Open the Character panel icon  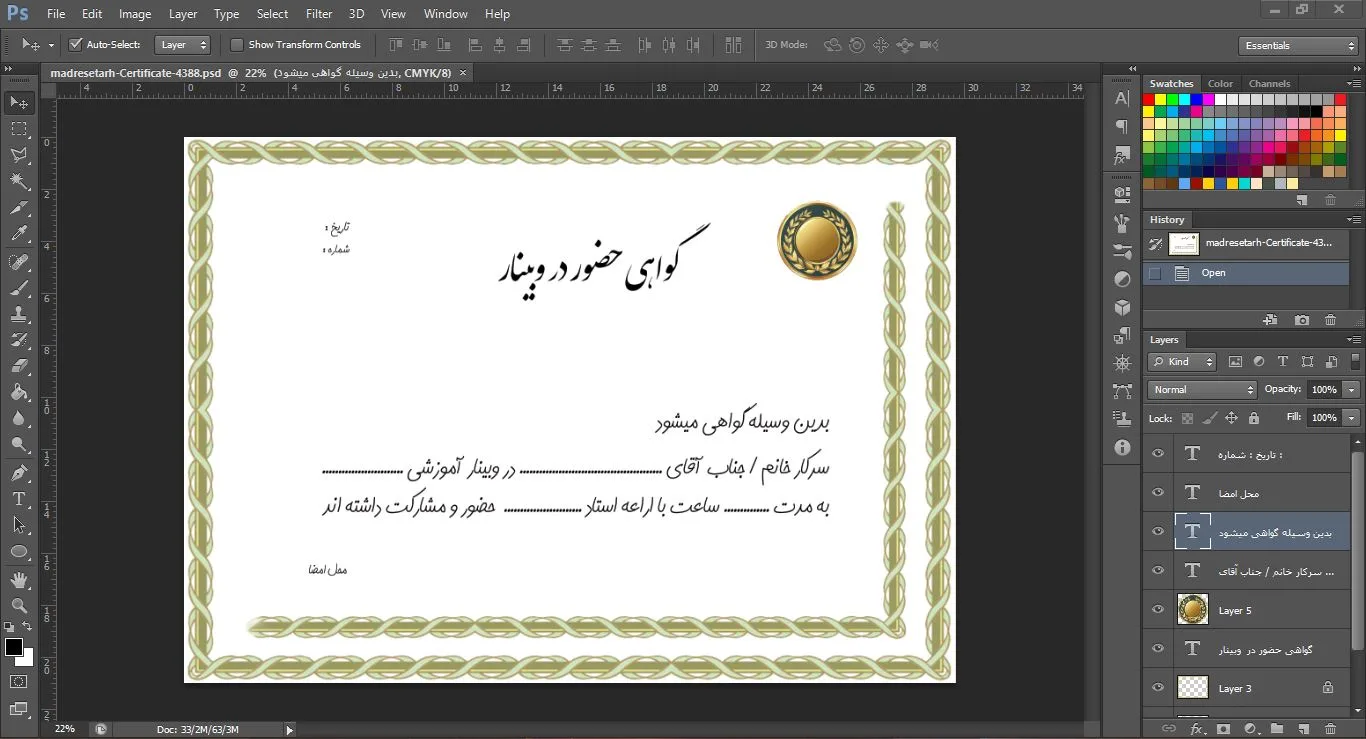point(1122,98)
